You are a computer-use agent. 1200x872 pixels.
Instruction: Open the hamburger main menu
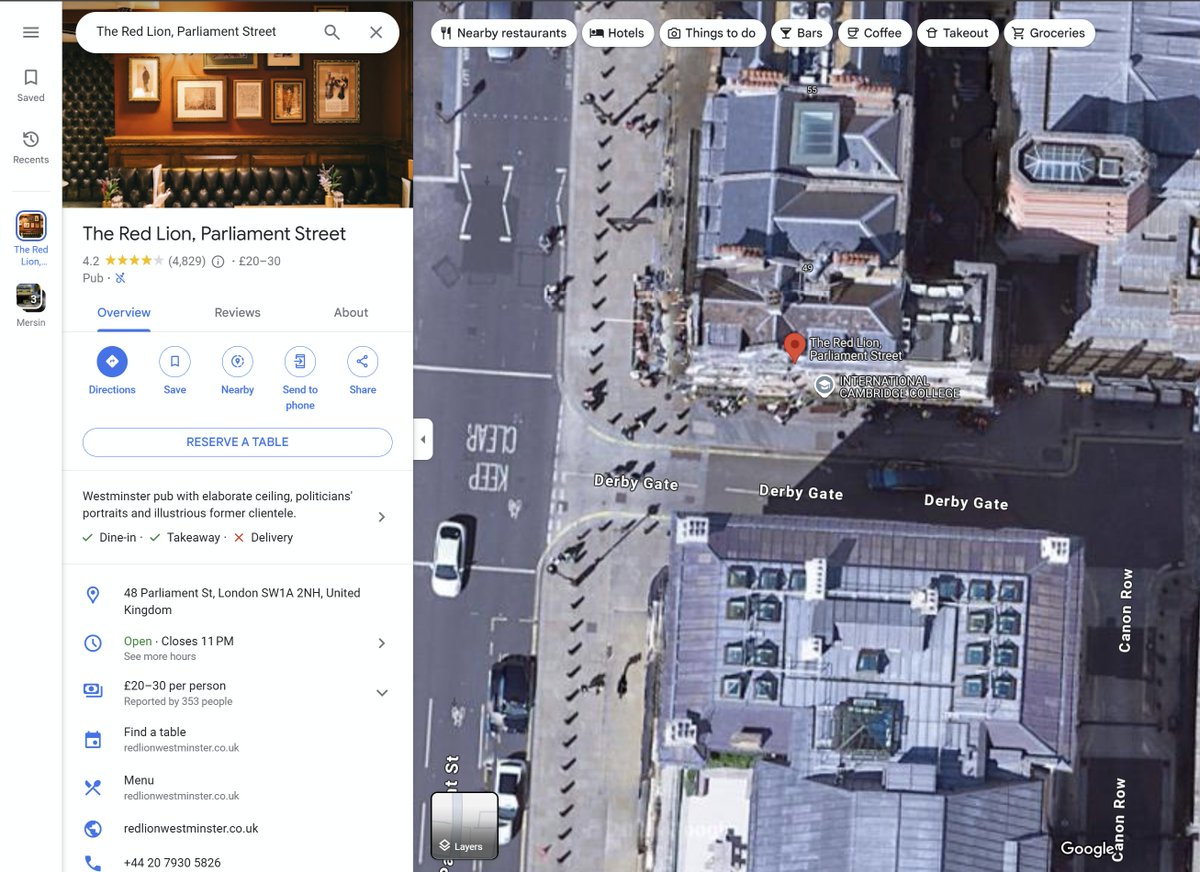point(31,32)
